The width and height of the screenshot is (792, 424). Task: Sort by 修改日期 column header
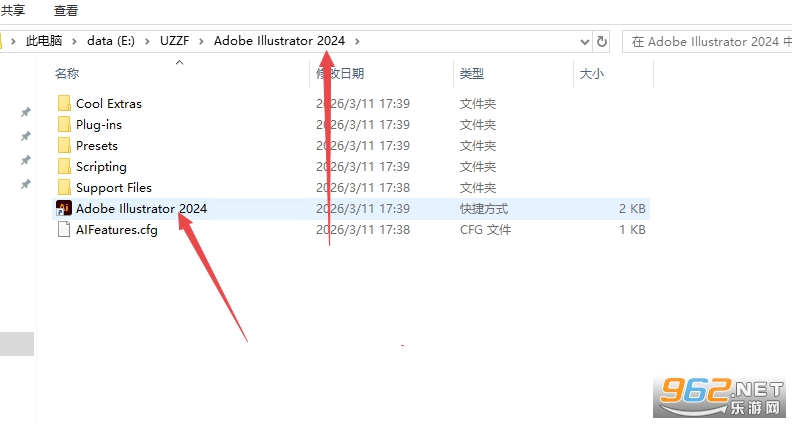click(x=340, y=74)
